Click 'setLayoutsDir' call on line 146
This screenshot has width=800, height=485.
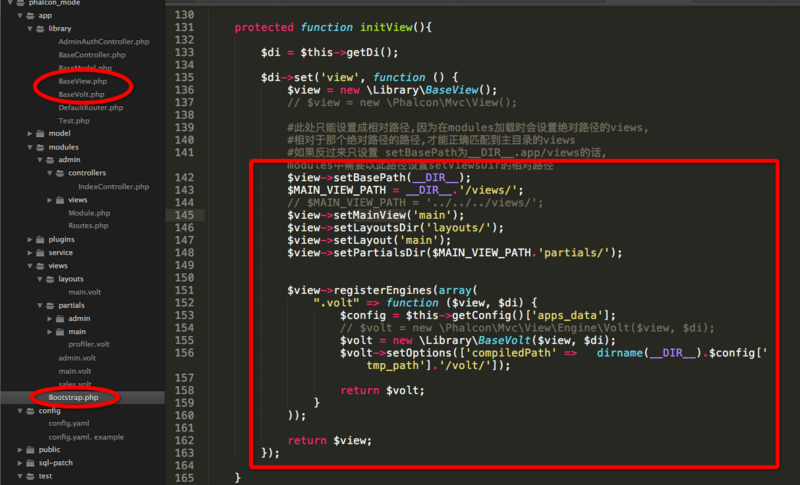(376, 228)
